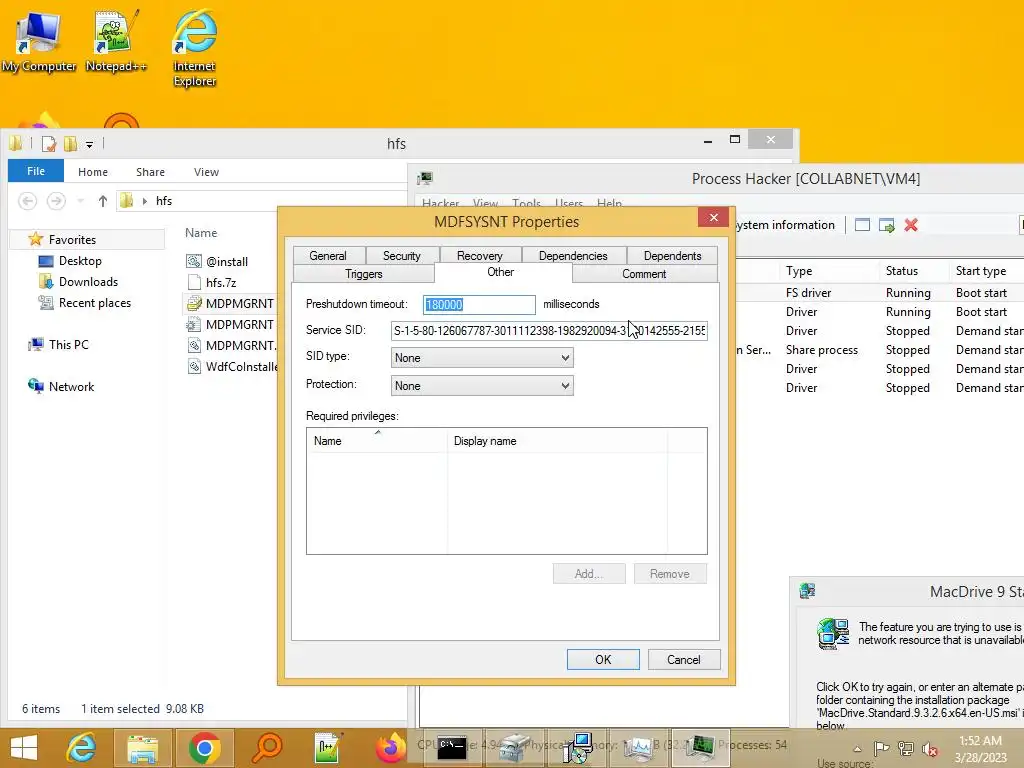This screenshot has height=768, width=1024.
Task: Go back in hfs Explorer window
Action: 27,200
